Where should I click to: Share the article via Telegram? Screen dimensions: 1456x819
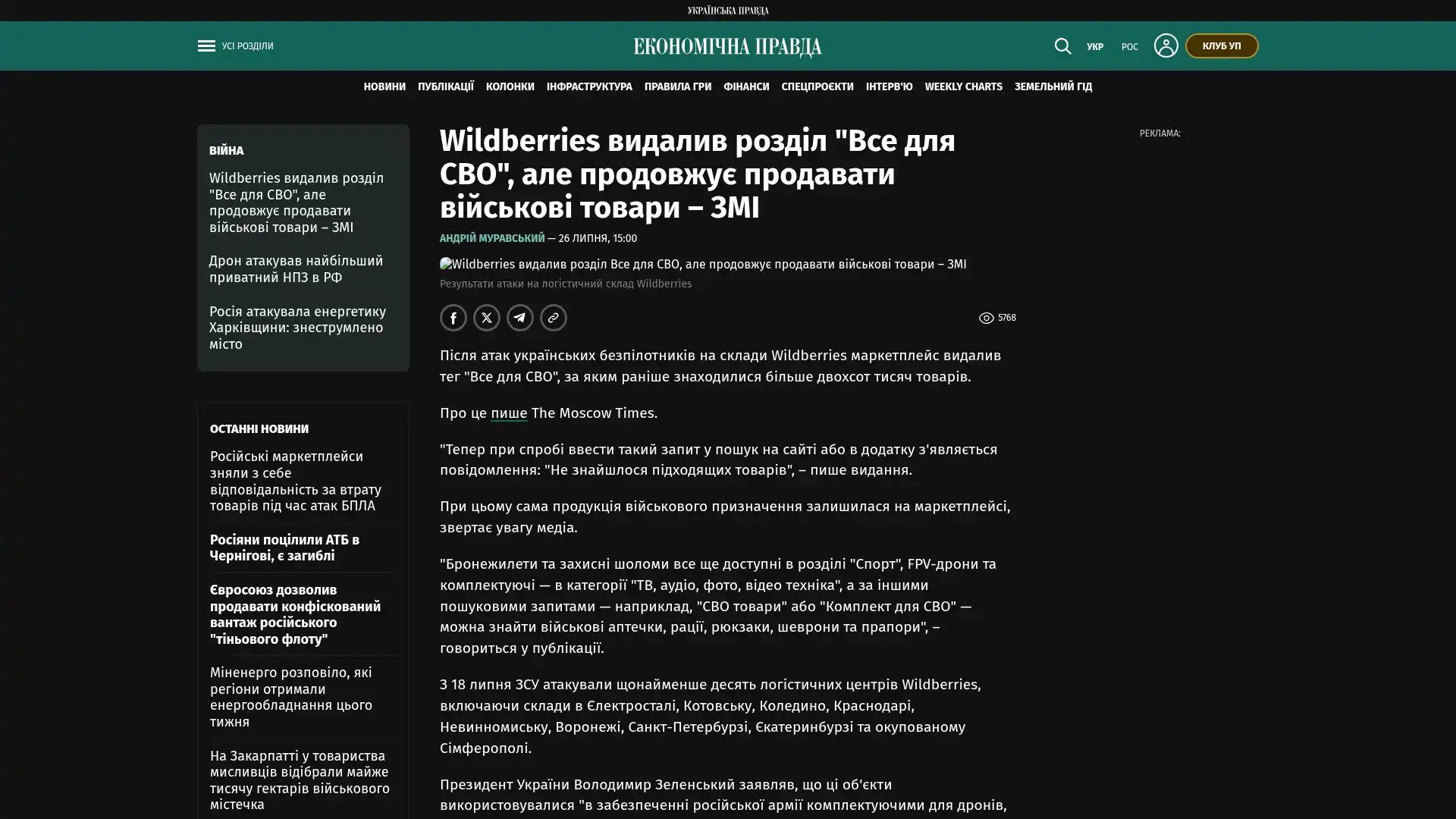coord(520,318)
